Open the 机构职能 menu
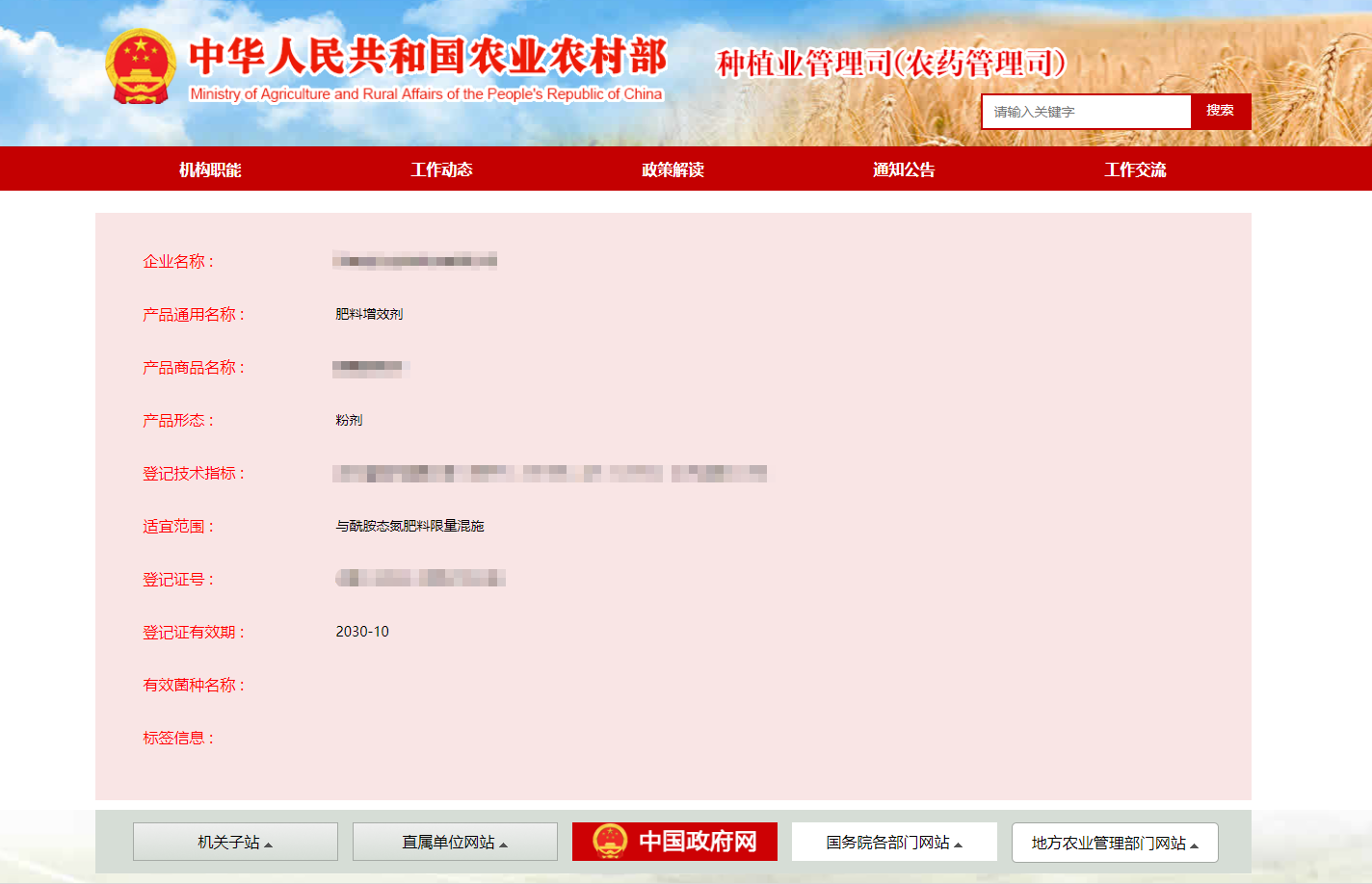The width and height of the screenshot is (1372, 884). click(x=208, y=169)
